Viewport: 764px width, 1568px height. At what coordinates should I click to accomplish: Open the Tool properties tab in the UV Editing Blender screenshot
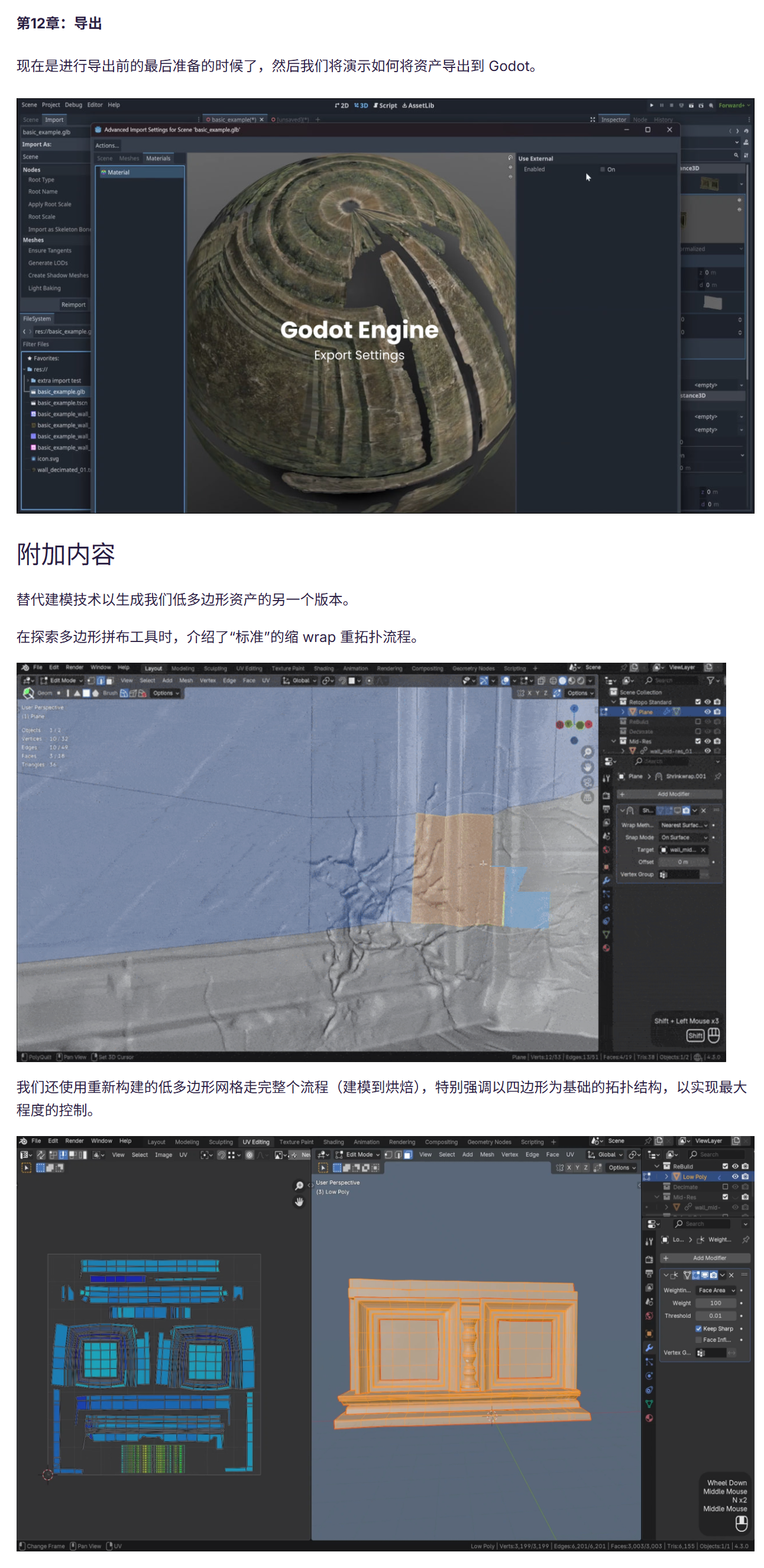[x=649, y=1241]
